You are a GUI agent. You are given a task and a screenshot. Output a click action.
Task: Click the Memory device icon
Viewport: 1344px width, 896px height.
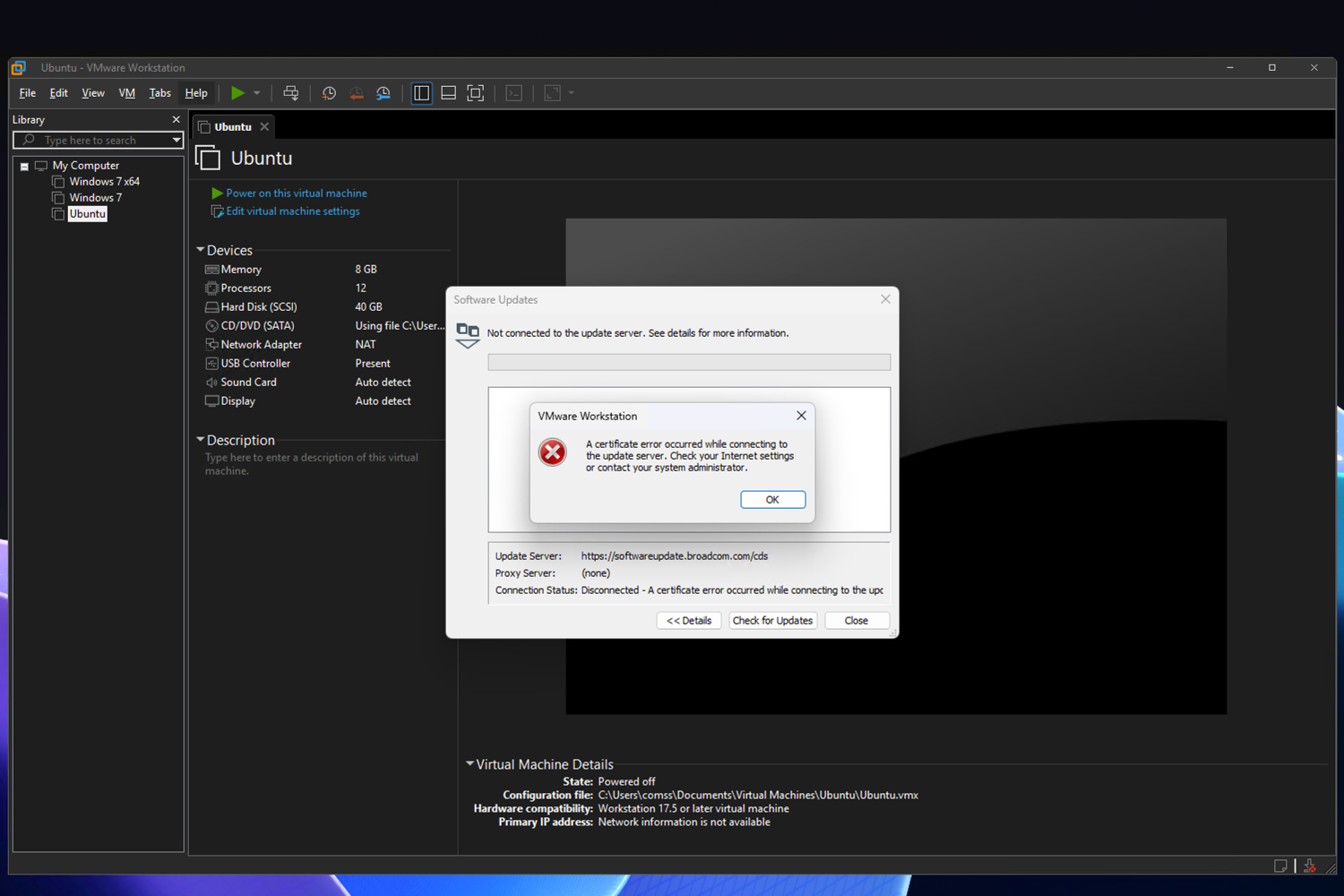point(211,270)
